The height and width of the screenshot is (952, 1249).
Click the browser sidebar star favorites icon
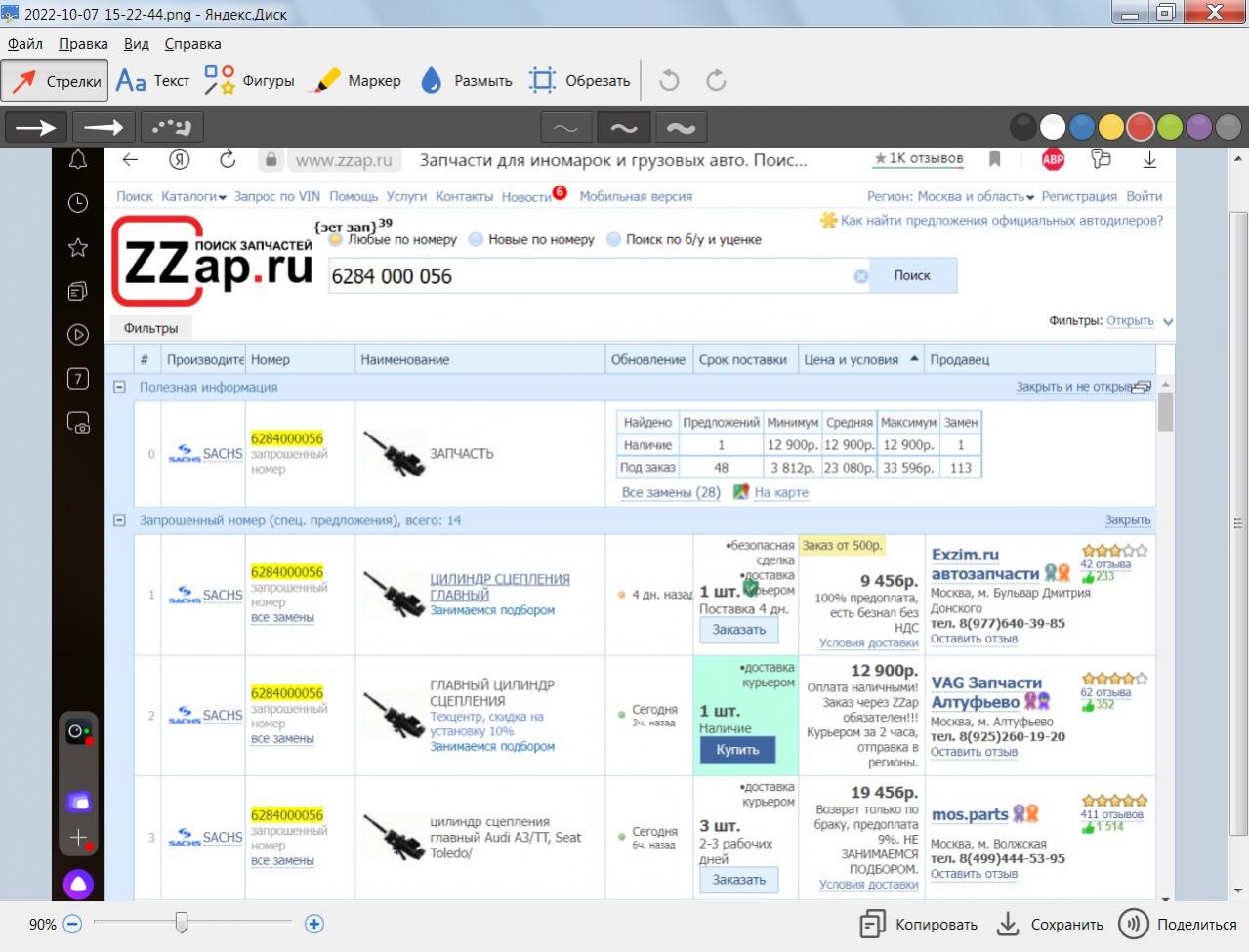coord(78,247)
